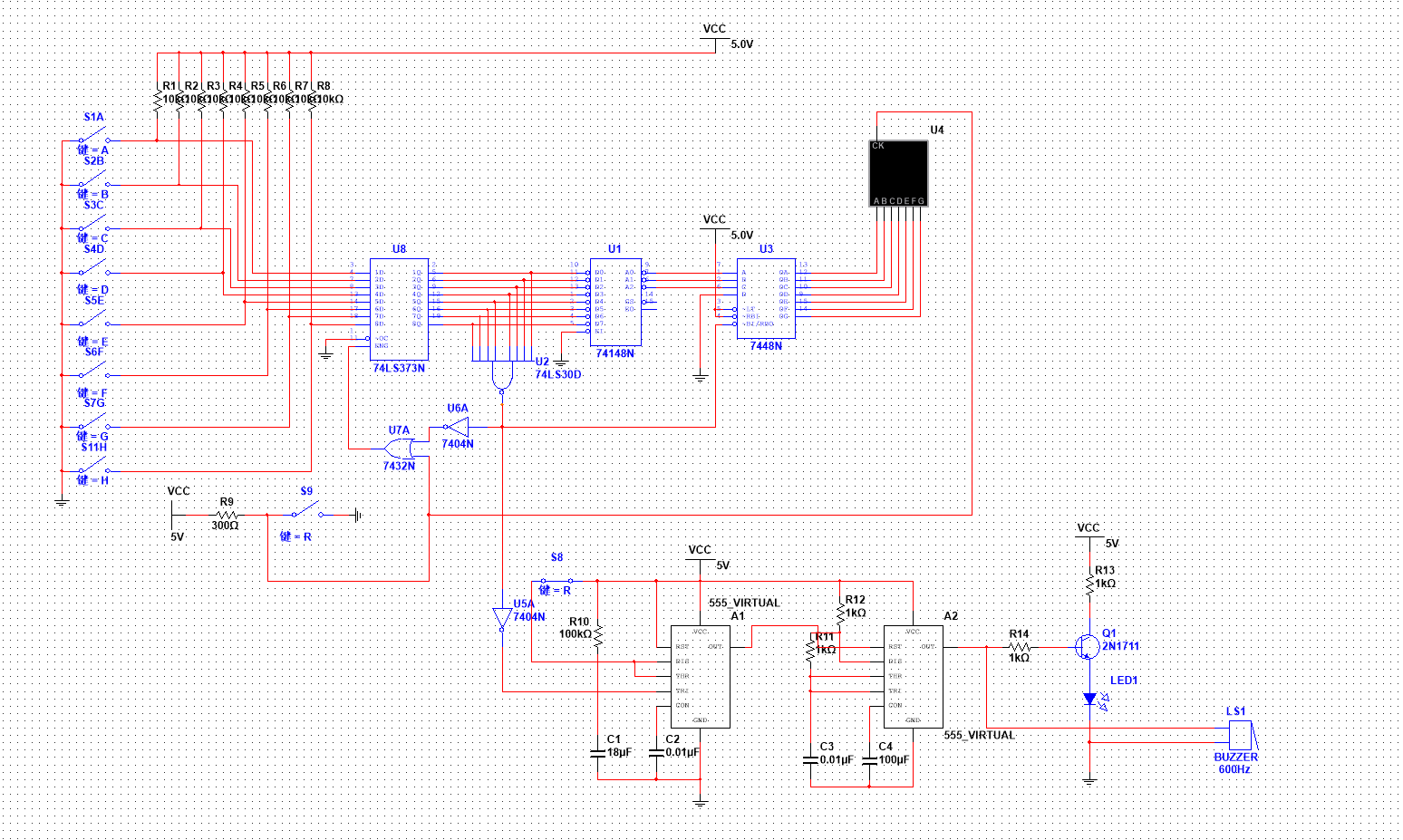Image resolution: width=1403 pixels, height=840 pixels.
Task: Toggle switch S2B for key B
Action: click(93, 180)
